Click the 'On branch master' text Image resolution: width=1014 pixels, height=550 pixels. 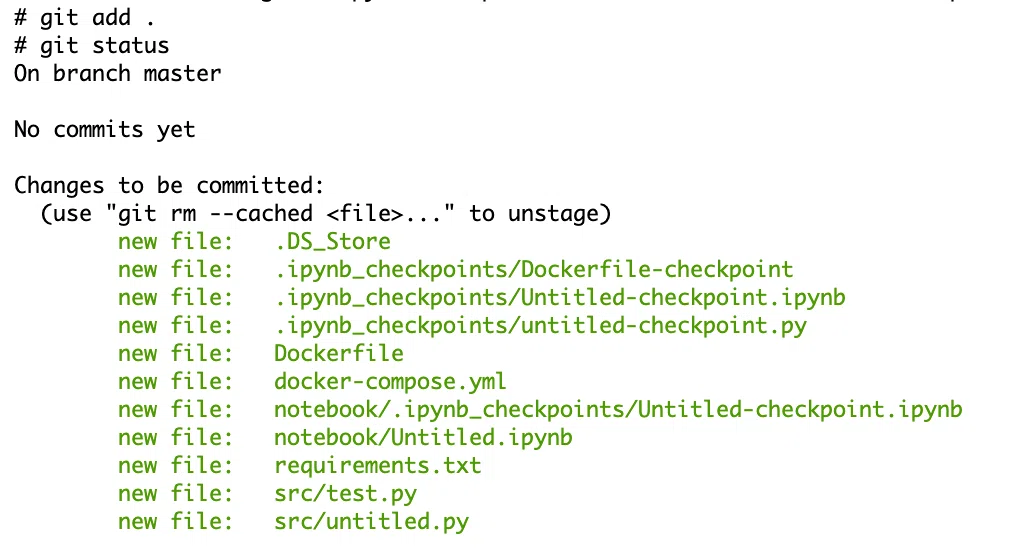point(118,74)
